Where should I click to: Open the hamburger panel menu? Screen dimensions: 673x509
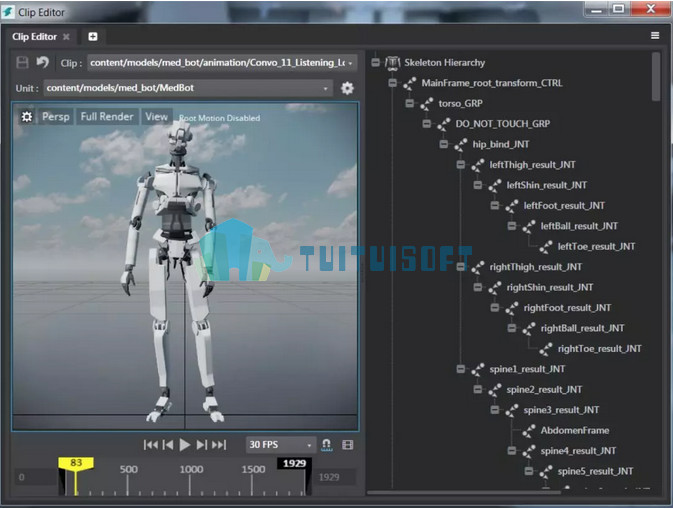[x=655, y=36]
